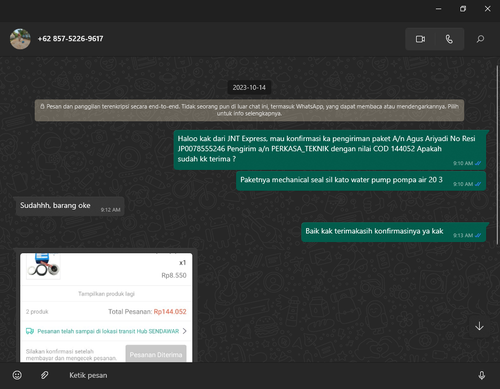Click the 2023-10-14 date label
500x389 pixels.
pyautogui.click(x=249, y=88)
